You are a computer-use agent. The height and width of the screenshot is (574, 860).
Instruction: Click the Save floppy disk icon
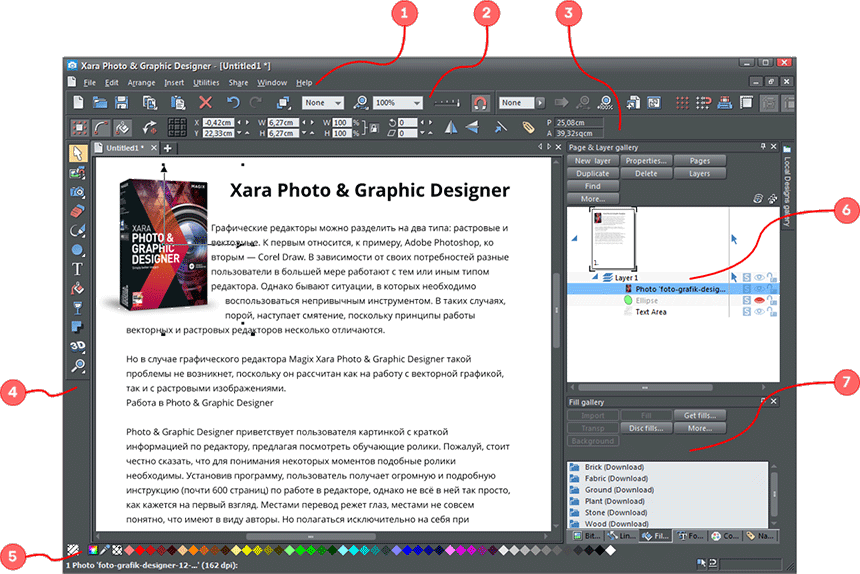click(x=121, y=103)
